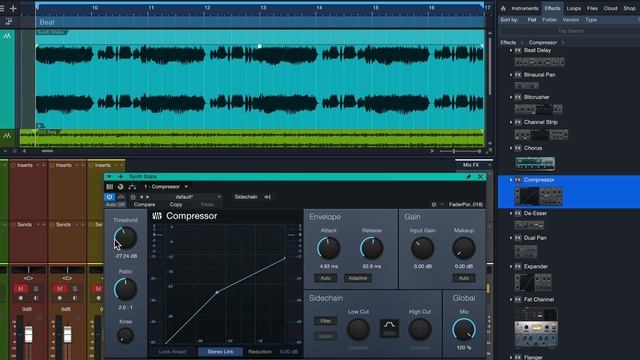Click the Global Mix knob
Screen dimensions: 640x360
tap(464, 329)
